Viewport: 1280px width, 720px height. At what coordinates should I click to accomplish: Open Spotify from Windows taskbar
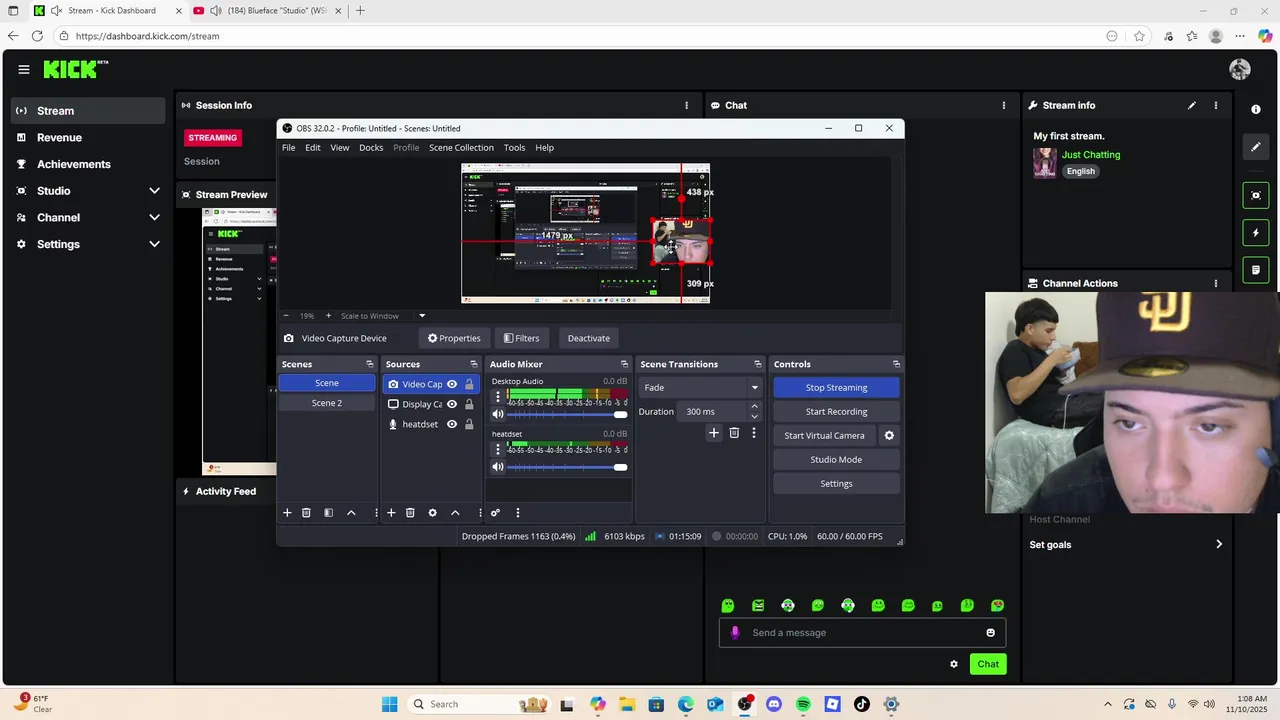(x=803, y=704)
